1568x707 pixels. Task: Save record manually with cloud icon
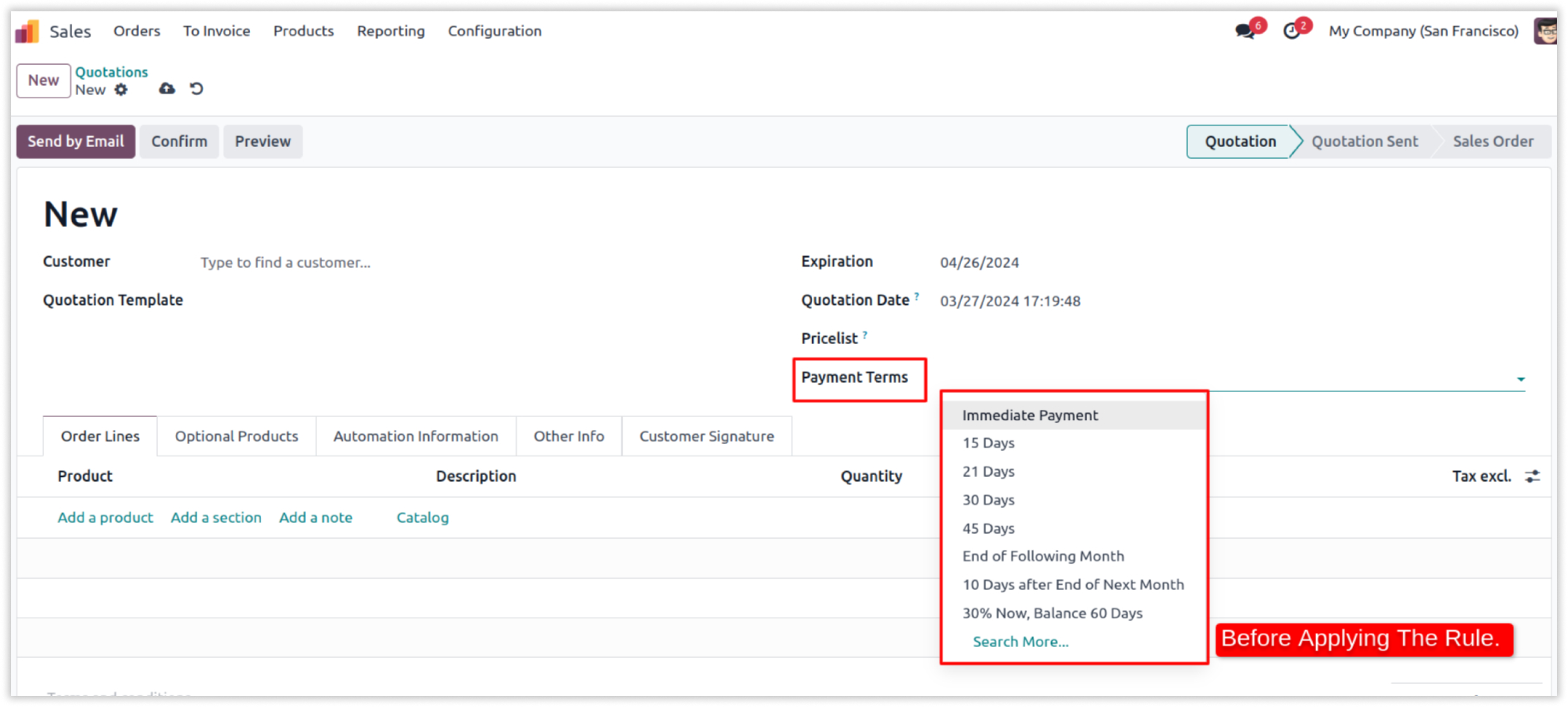tap(167, 89)
